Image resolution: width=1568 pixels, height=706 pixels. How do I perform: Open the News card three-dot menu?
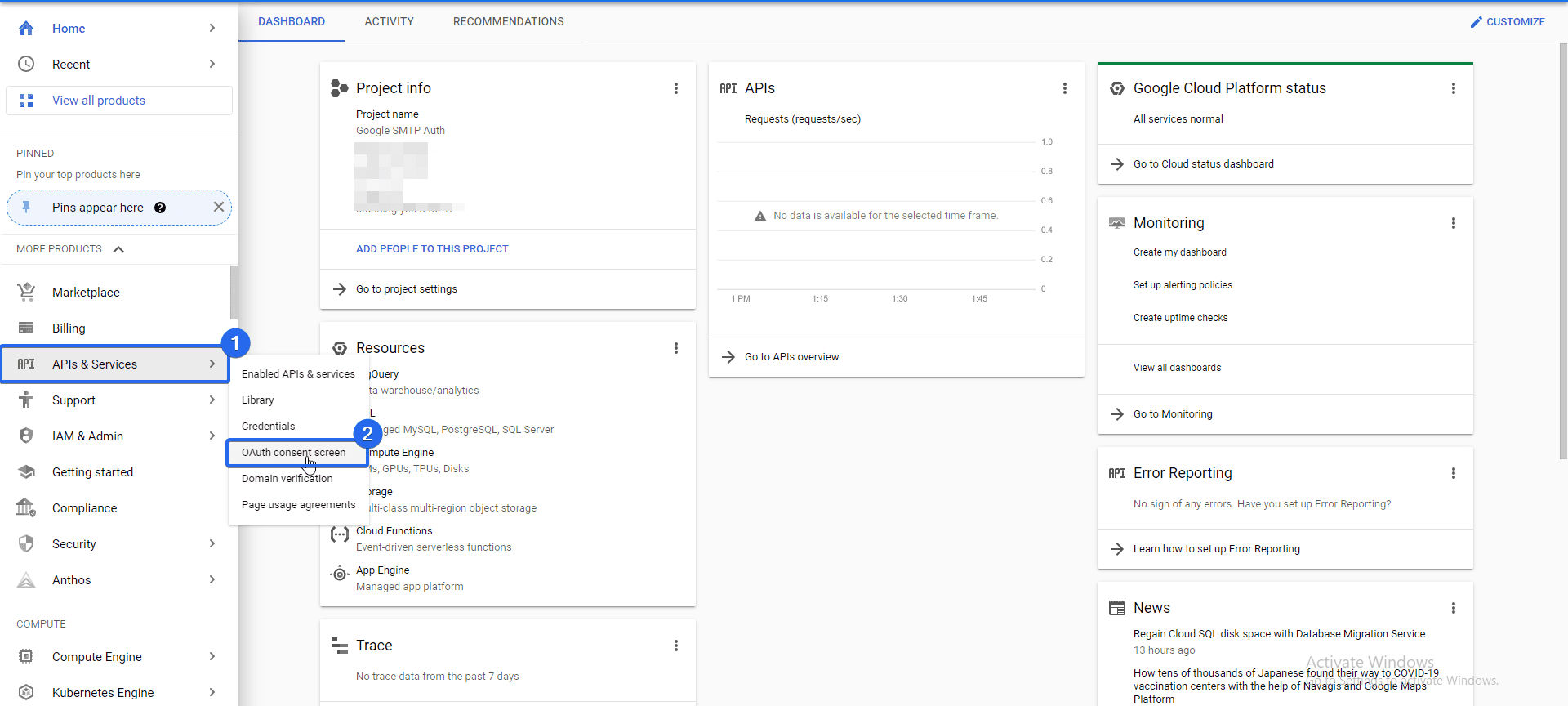(1454, 608)
